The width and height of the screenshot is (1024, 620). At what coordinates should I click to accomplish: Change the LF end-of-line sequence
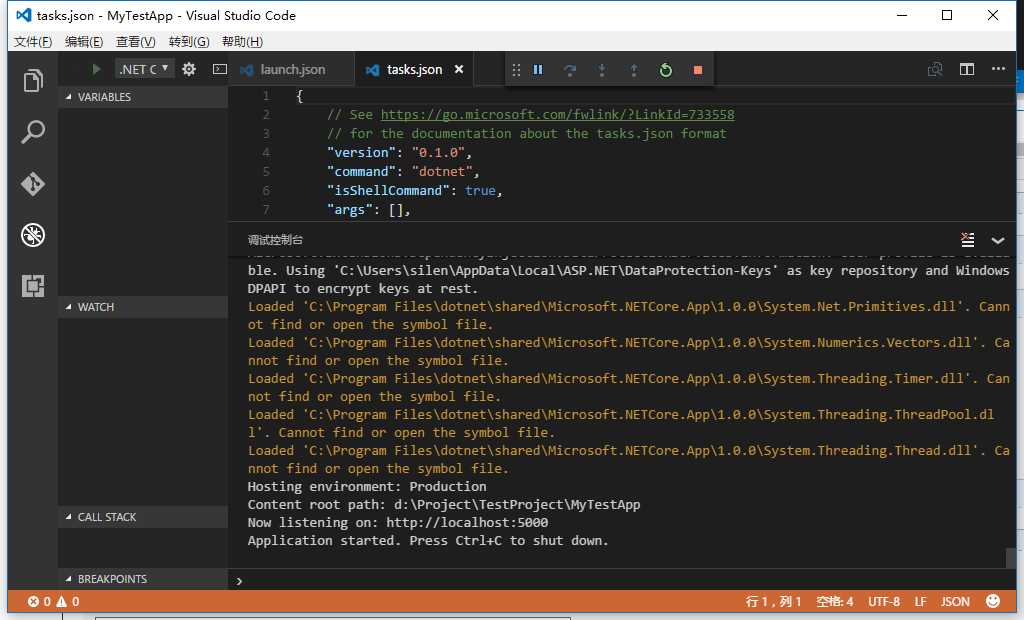click(920, 602)
